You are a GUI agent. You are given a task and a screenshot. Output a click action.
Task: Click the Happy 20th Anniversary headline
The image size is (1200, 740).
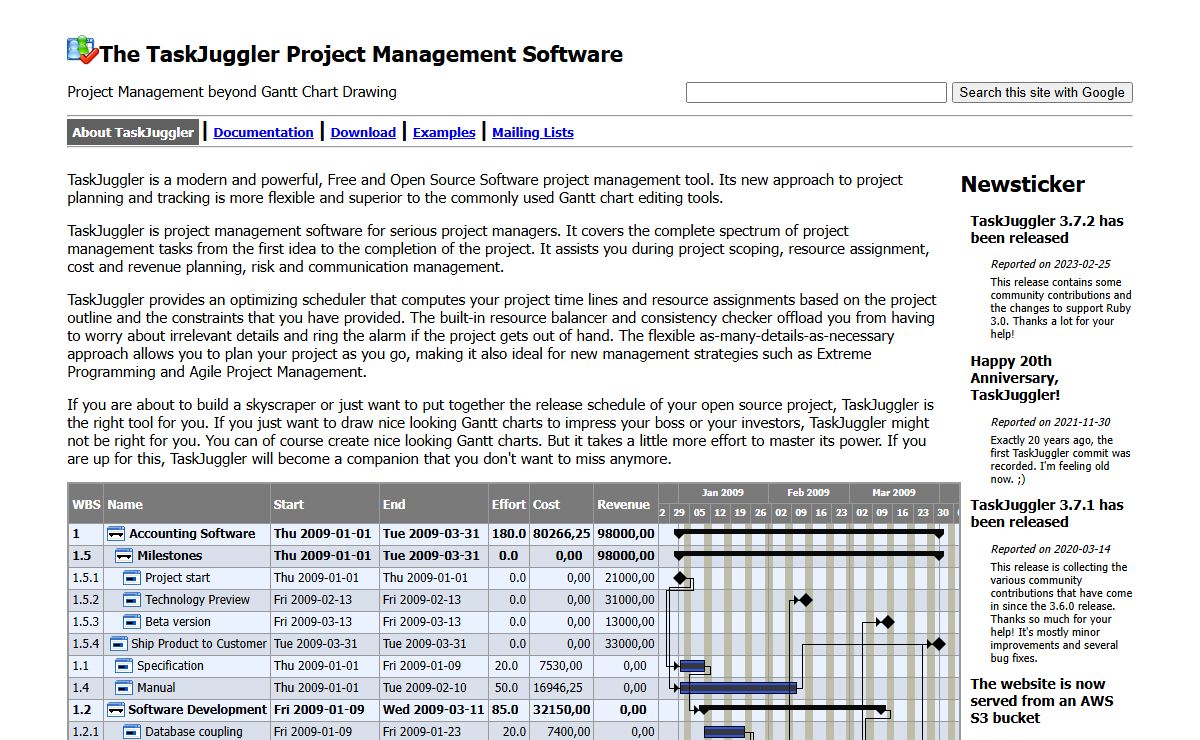point(1015,378)
